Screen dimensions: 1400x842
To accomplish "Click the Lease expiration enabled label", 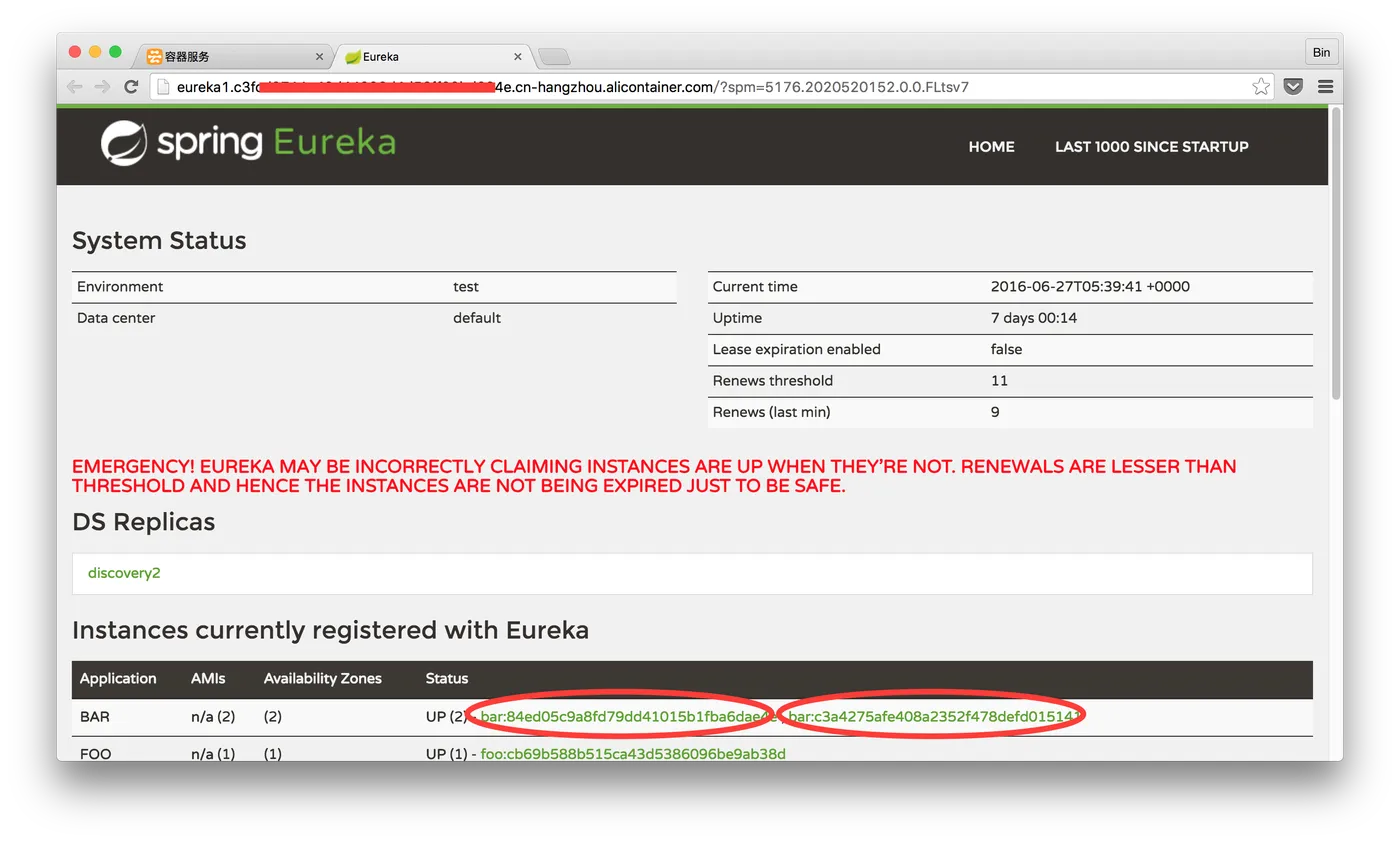I will click(797, 349).
